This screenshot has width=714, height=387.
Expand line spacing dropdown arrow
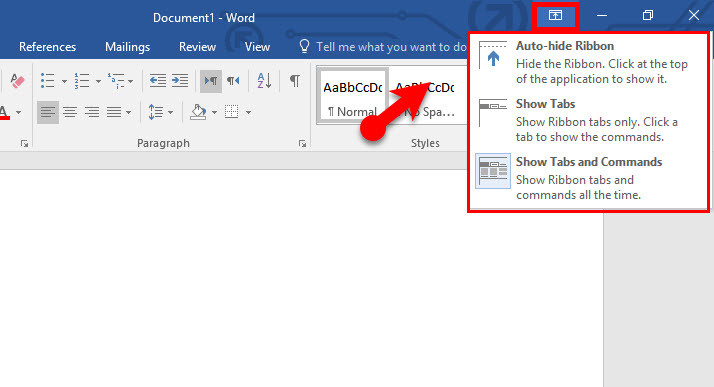170,112
